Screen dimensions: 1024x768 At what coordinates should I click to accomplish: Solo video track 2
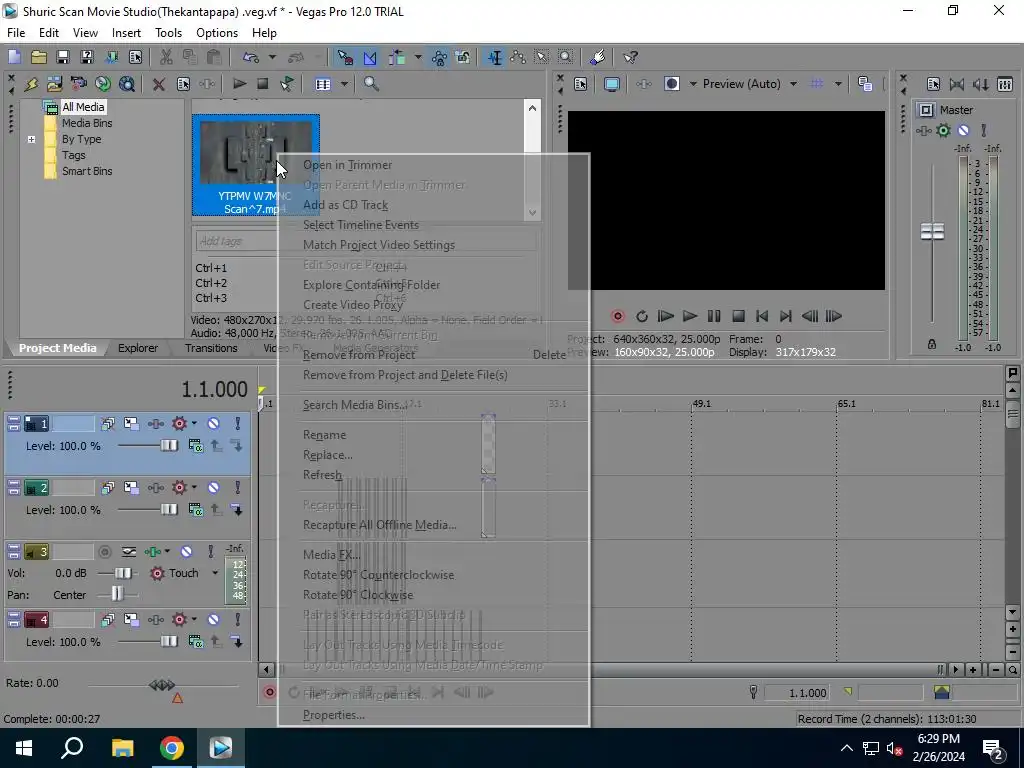[x=238, y=488]
